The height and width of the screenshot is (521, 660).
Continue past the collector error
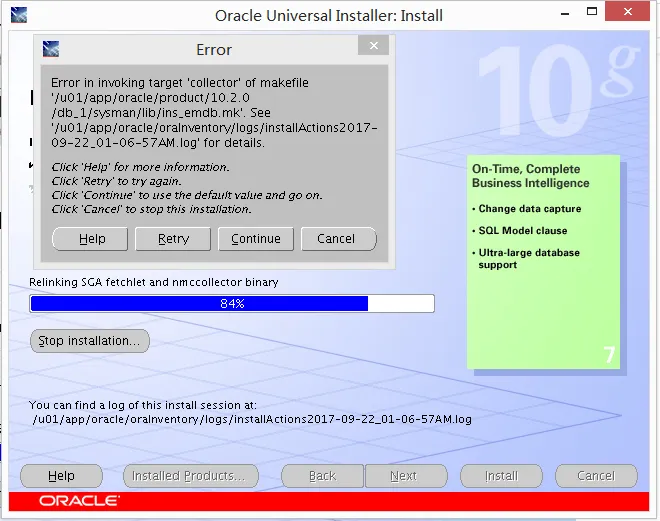(256, 239)
